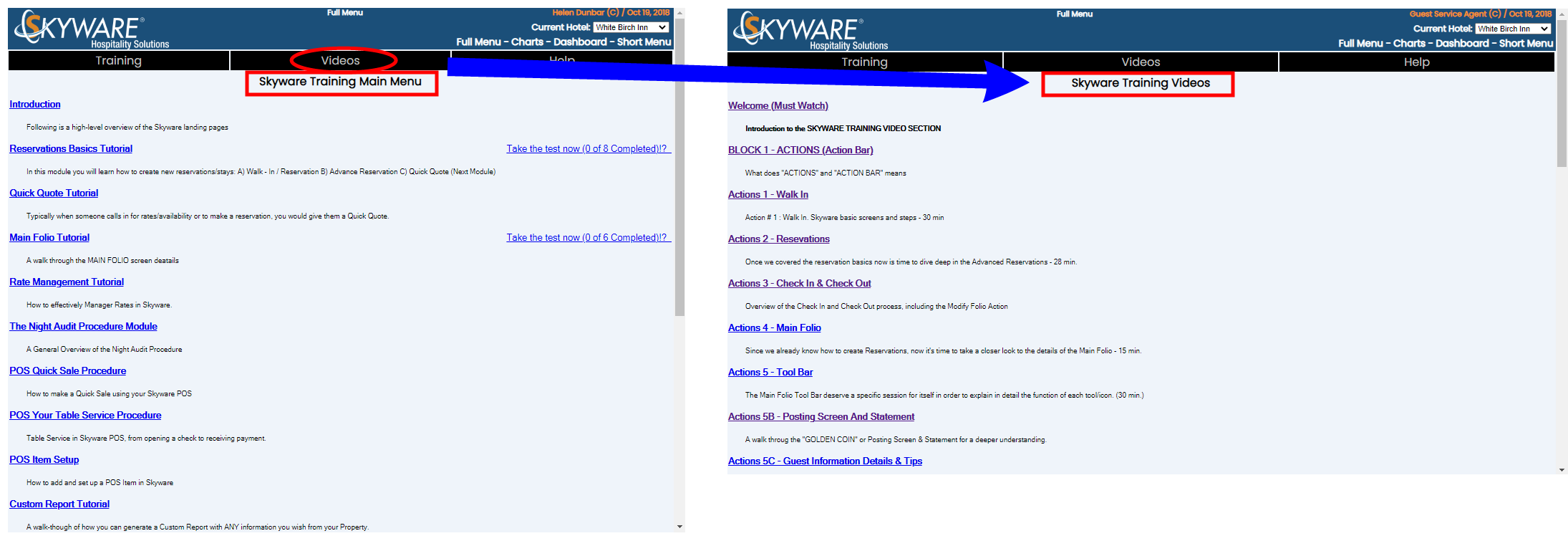Select the Videos tab in the left panel

pos(340,61)
